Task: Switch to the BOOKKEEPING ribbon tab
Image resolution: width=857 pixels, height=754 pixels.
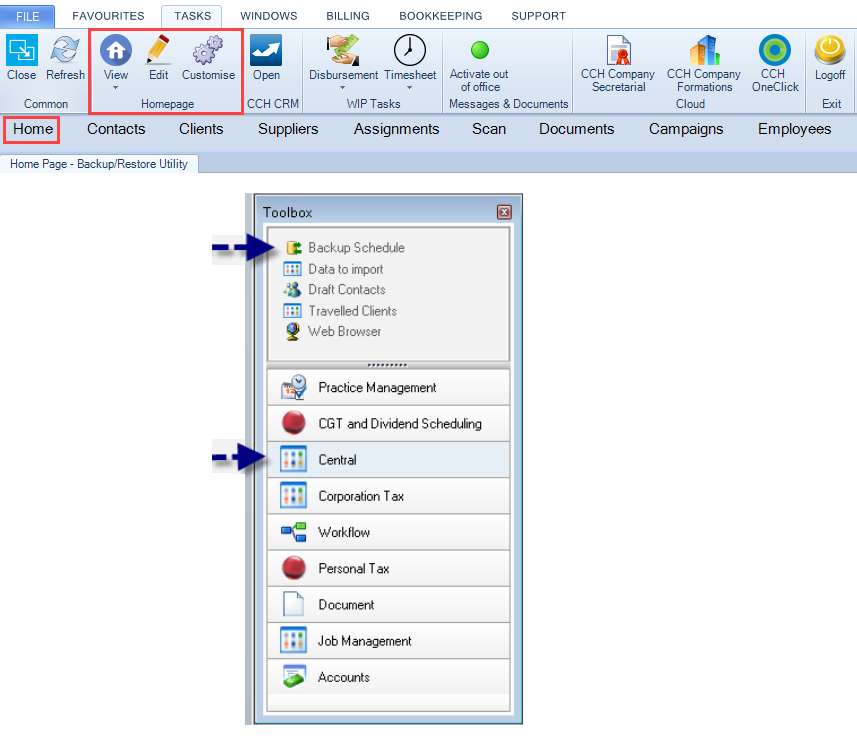Action: coord(441,16)
